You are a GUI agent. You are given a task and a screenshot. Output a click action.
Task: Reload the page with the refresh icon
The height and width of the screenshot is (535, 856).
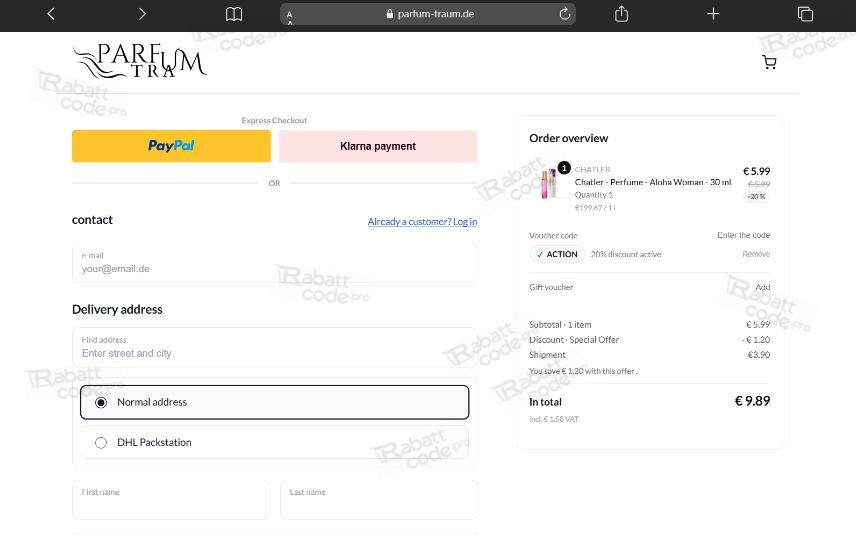(x=564, y=14)
